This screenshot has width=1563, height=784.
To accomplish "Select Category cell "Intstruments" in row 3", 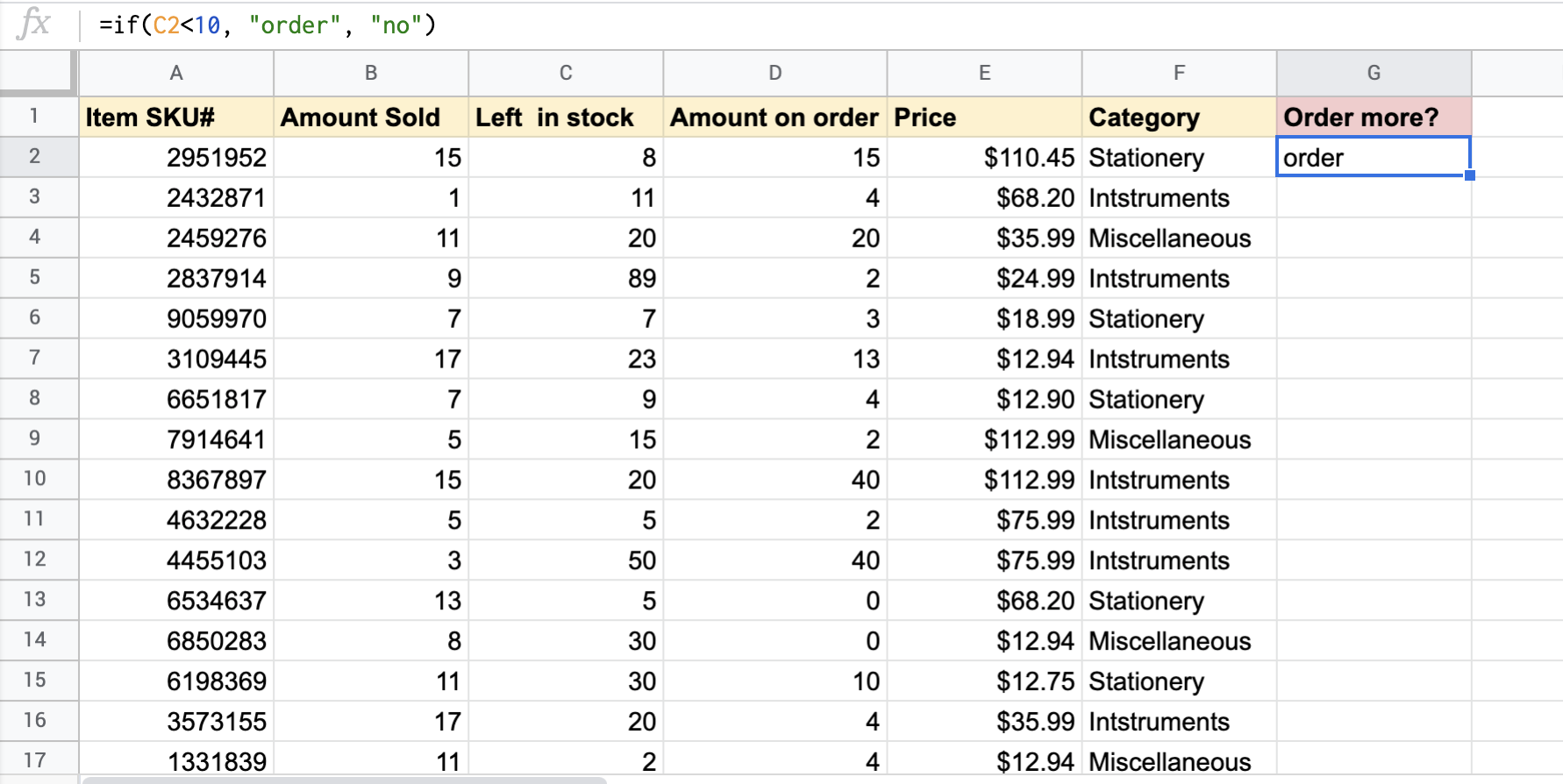I will click(x=1179, y=197).
